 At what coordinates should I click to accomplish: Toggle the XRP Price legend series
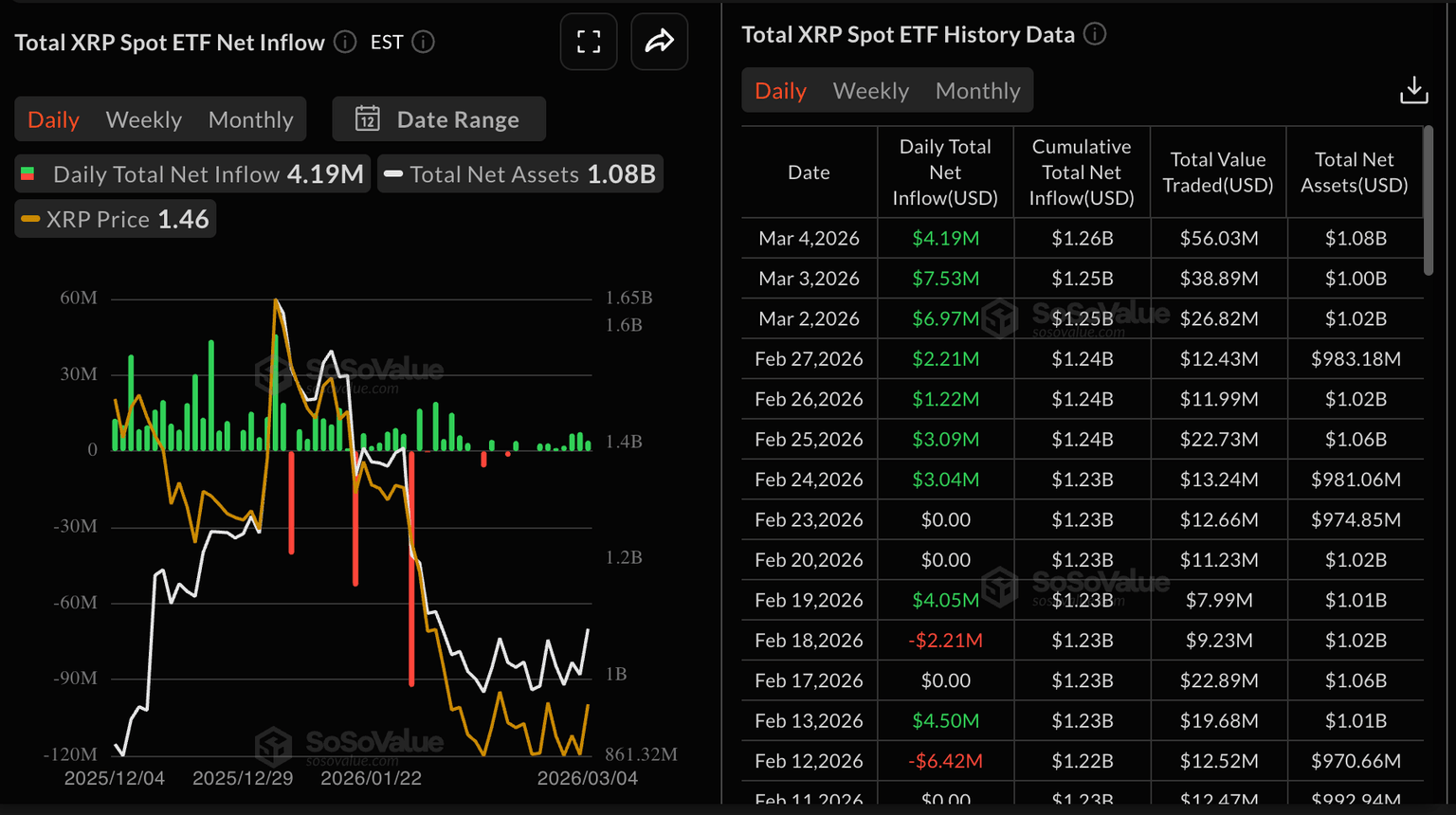116,219
